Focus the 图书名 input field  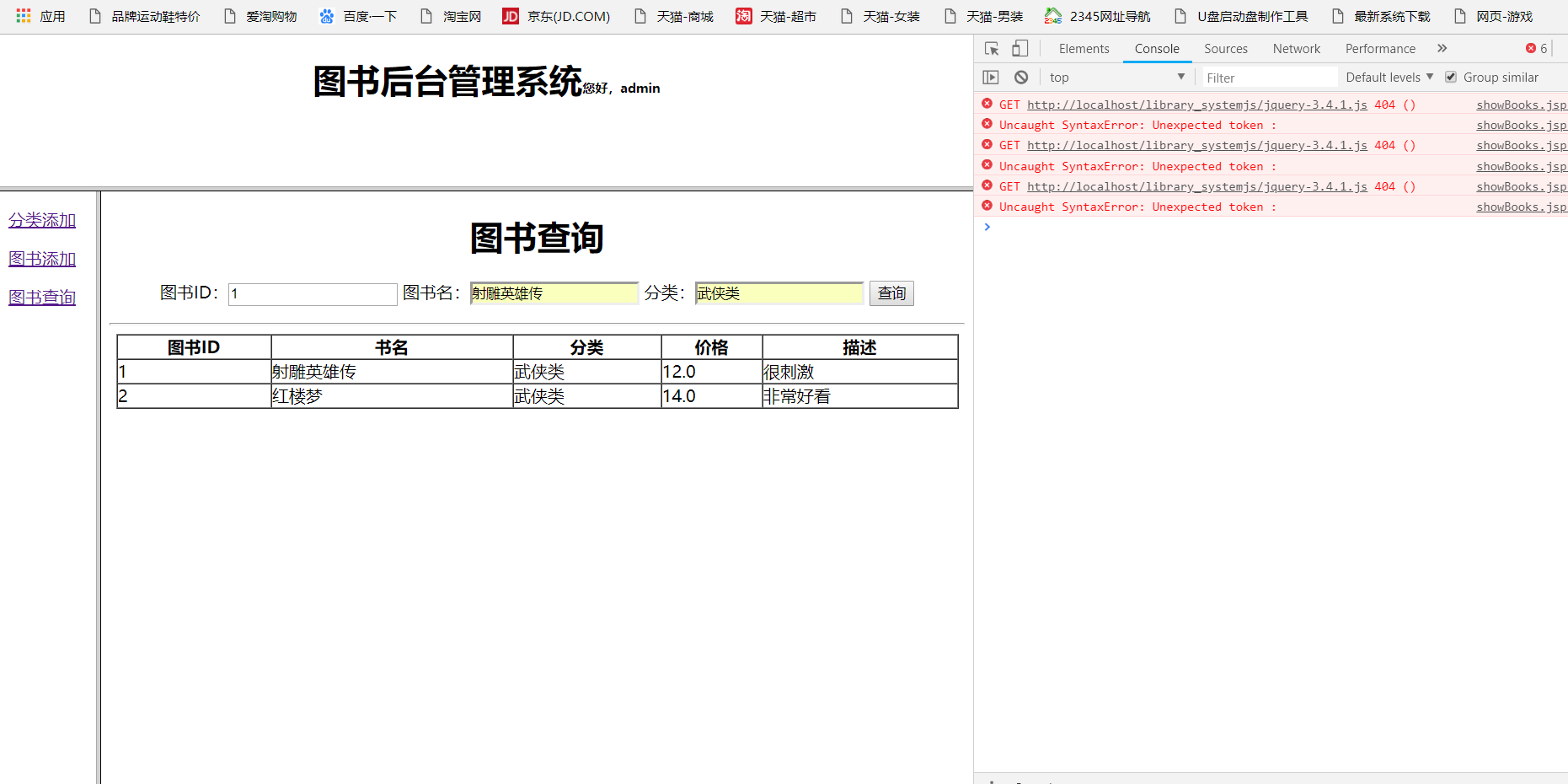coord(554,293)
